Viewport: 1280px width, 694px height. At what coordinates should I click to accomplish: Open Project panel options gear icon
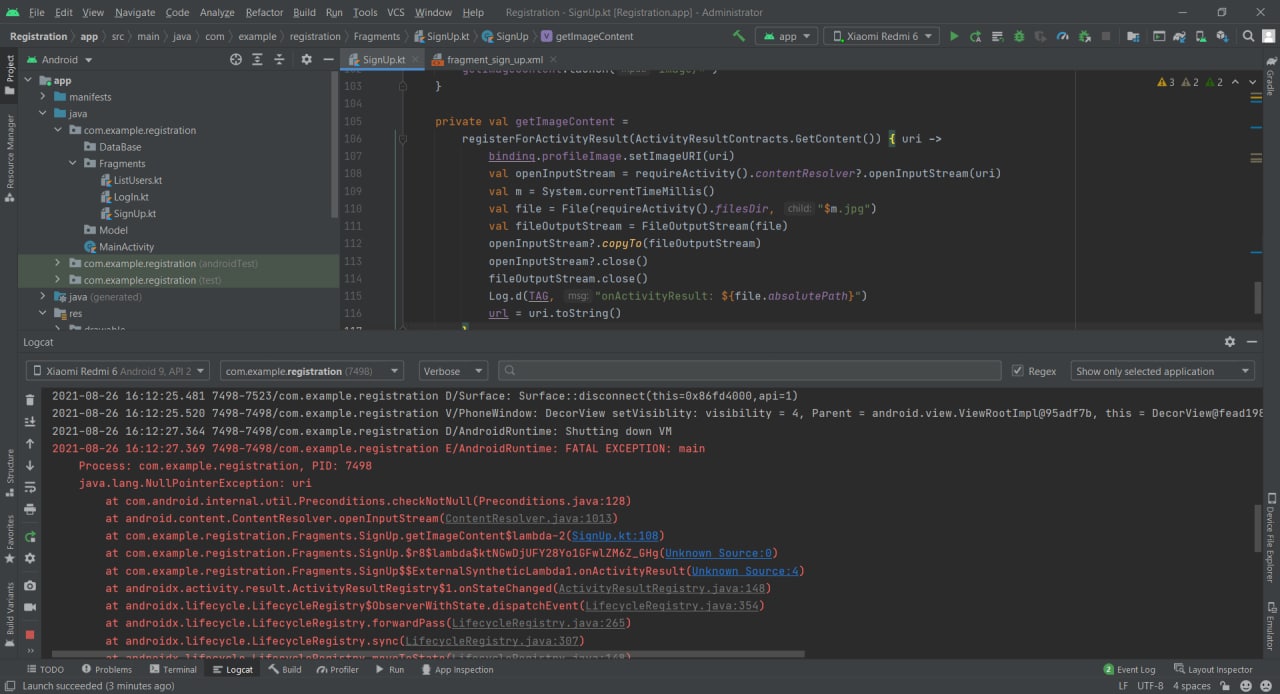[306, 59]
